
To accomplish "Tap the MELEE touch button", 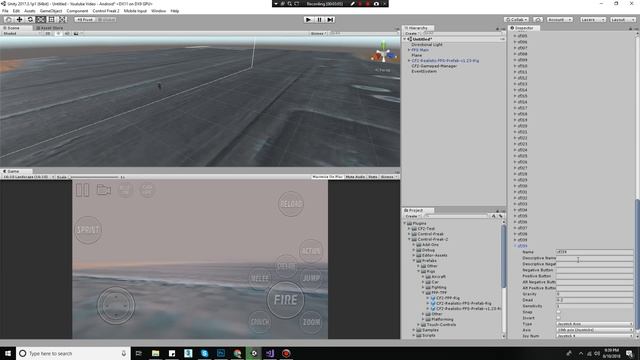I will (260, 278).
